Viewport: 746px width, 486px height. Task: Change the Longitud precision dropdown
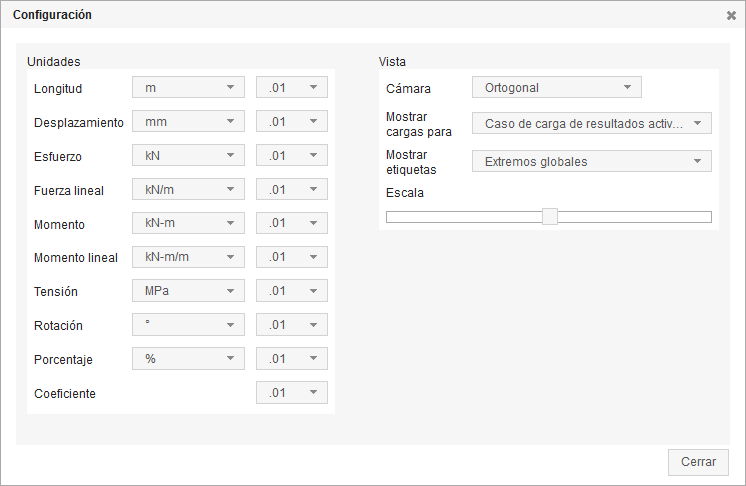pyautogui.click(x=292, y=88)
